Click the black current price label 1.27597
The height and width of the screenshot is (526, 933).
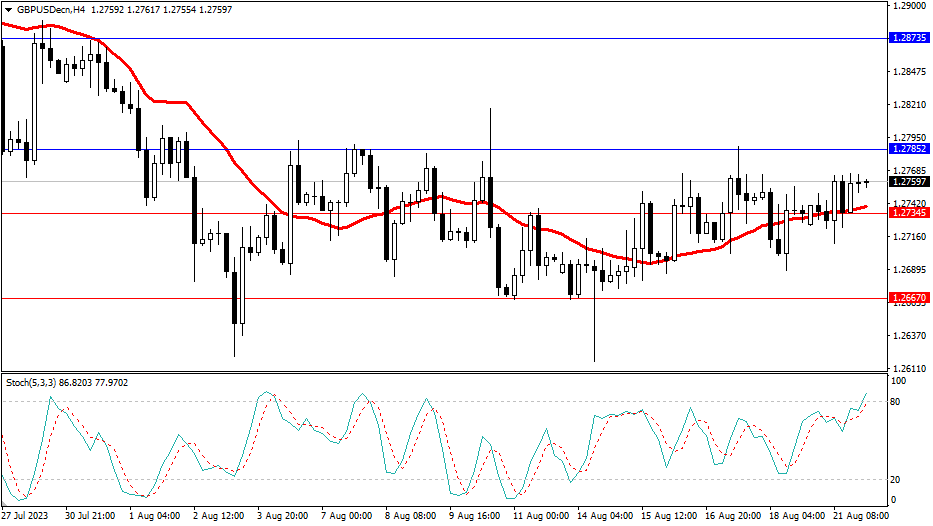click(908, 182)
